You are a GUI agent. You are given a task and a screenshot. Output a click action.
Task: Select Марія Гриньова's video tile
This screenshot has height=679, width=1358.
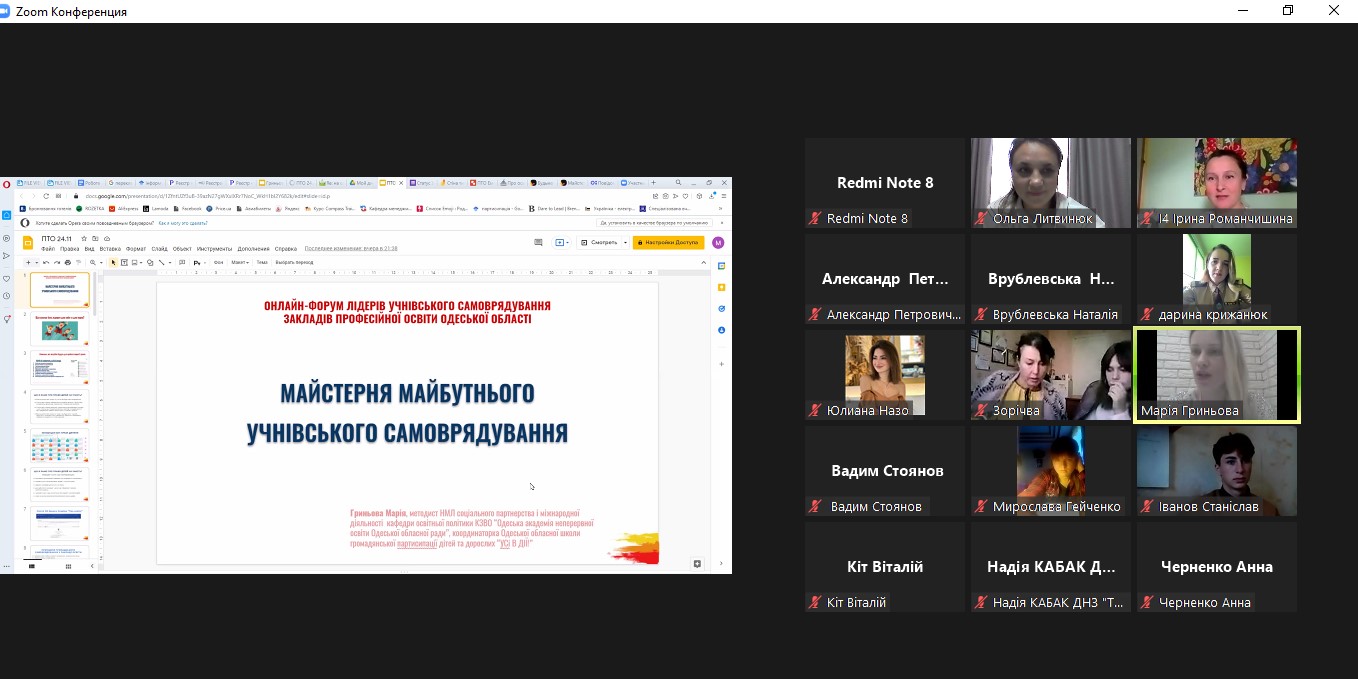click(1216, 375)
